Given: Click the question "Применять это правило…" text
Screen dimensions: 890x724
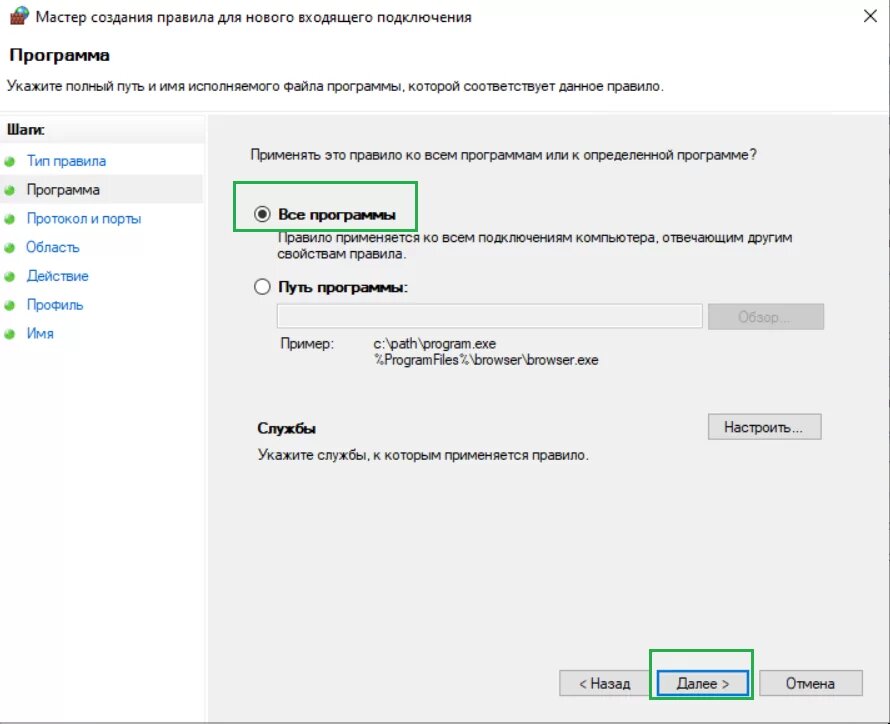Looking at the screenshot, I should (x=503, y=155).
